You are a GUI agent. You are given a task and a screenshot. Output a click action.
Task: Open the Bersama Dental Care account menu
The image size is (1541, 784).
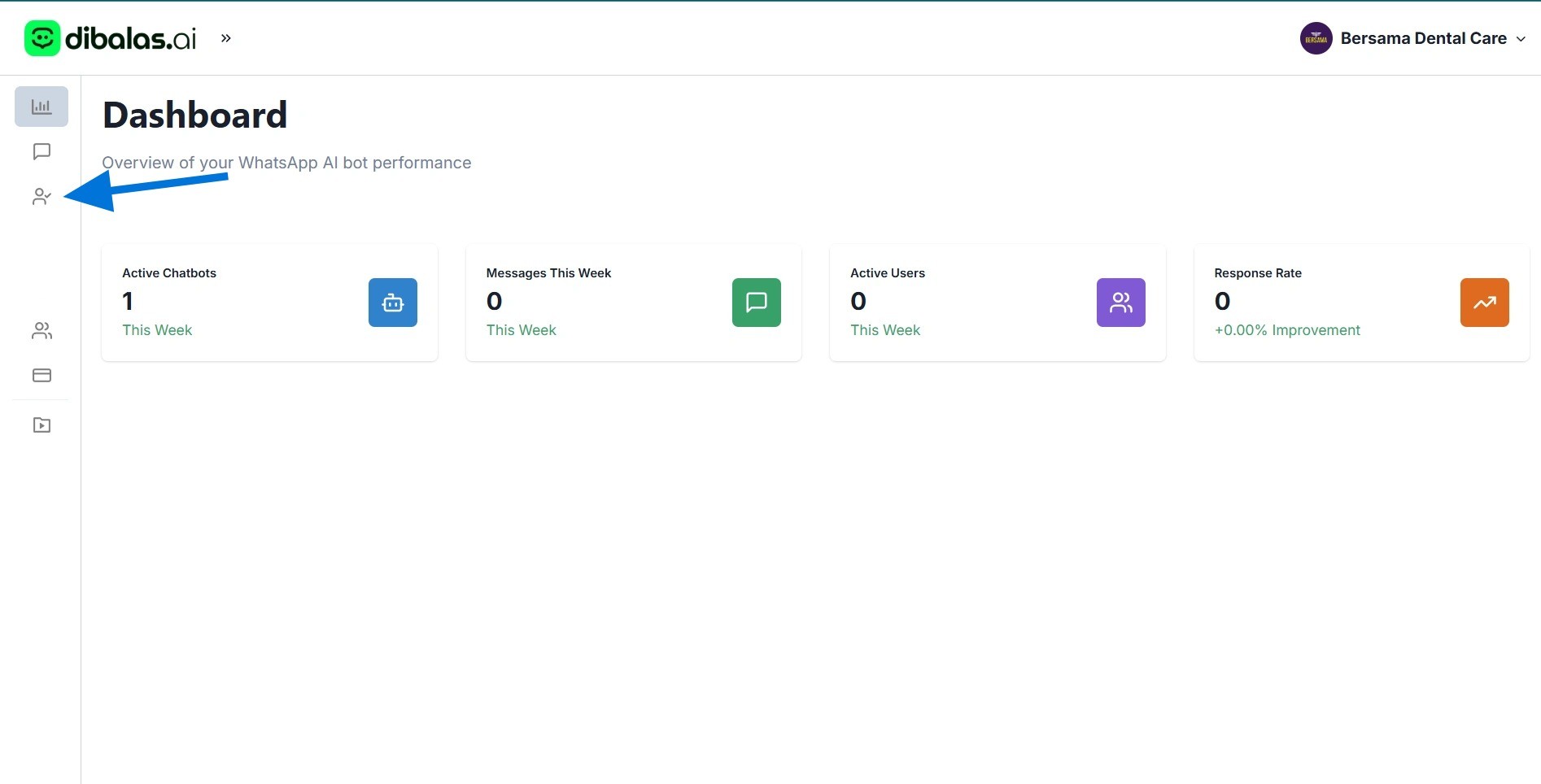tap(1422, 38)
